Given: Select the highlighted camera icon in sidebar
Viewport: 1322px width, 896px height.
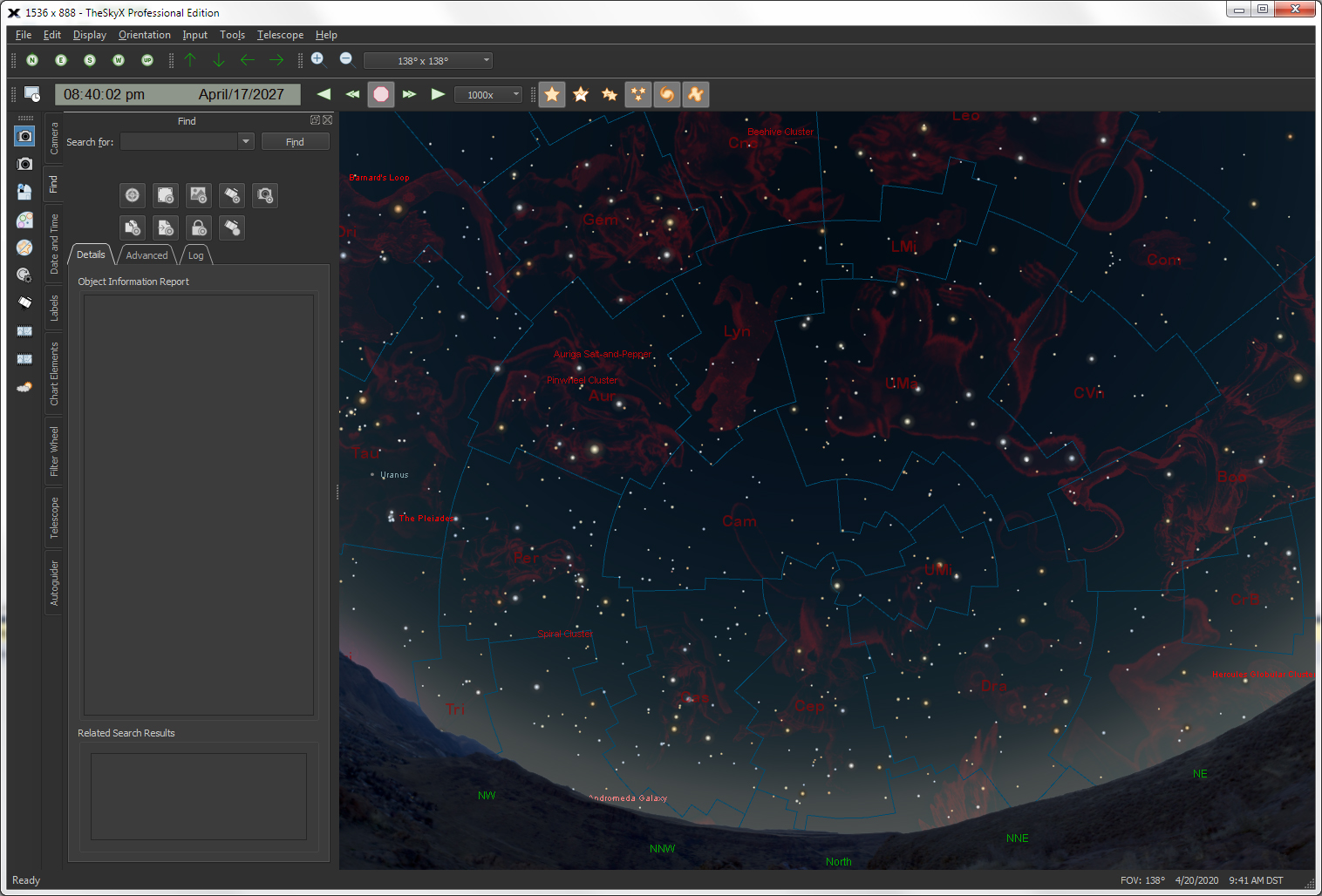Looking at the screenshot, I should (24, 136).
